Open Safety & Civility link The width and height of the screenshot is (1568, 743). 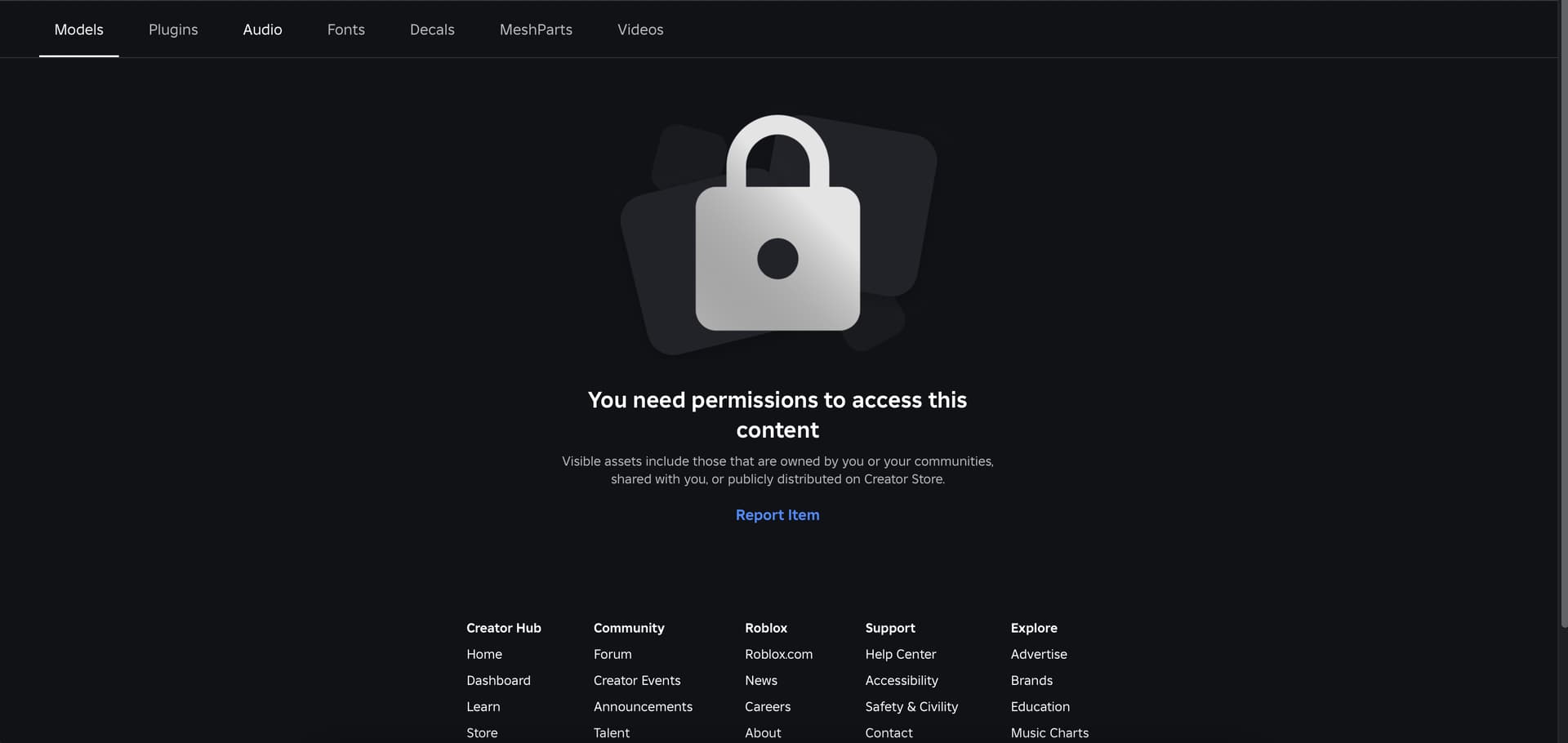[x=911, y=706]
